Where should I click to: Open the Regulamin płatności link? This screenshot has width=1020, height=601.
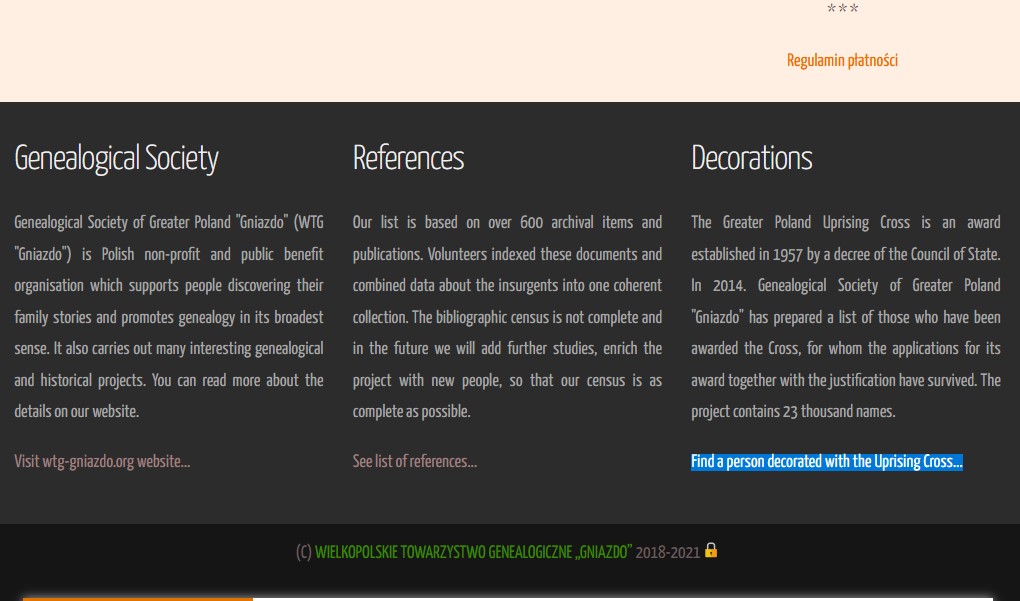point(842,61)
